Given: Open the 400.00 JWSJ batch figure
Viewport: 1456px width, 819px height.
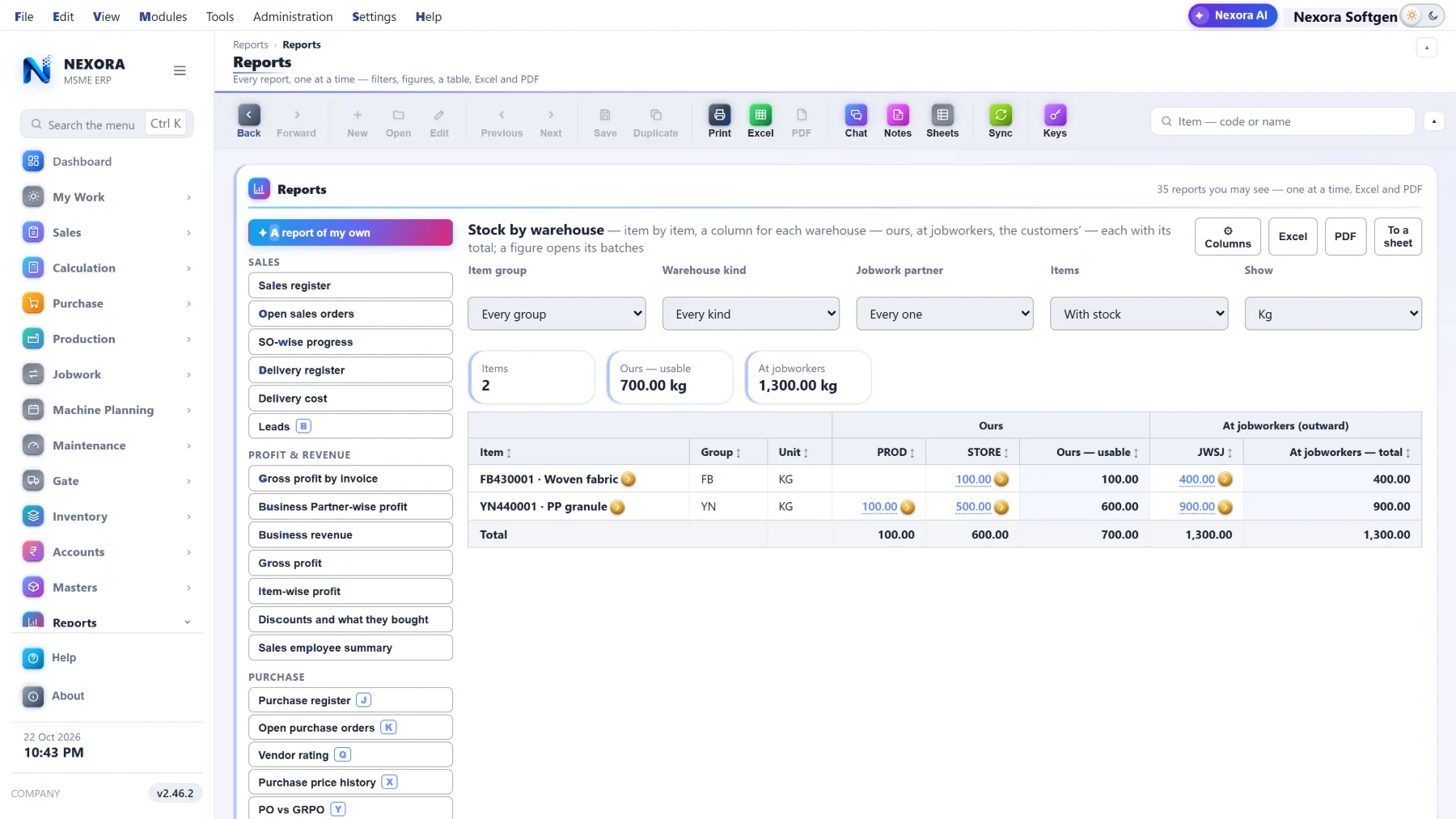Looking at the screenshot, I should (x=1196, y=479).
